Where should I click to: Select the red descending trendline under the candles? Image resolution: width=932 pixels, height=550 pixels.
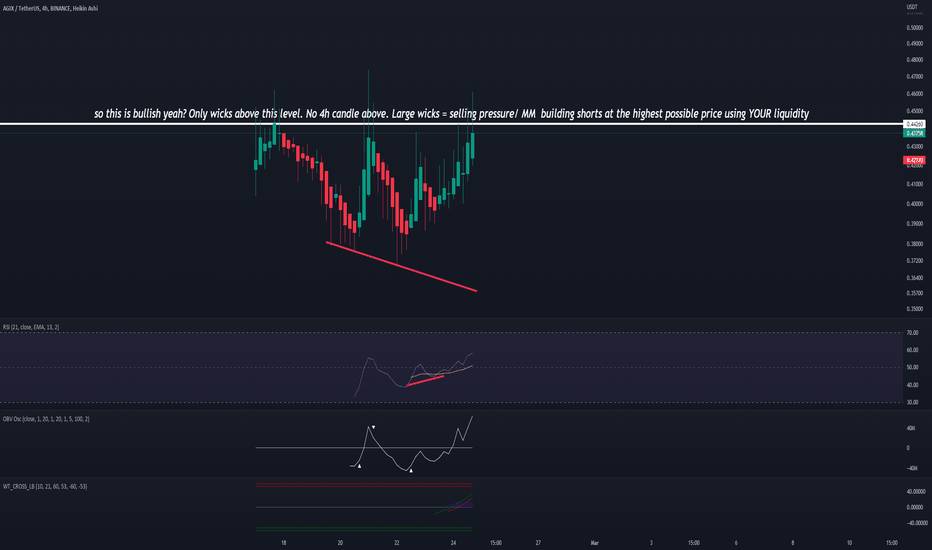tap(402, 266)
